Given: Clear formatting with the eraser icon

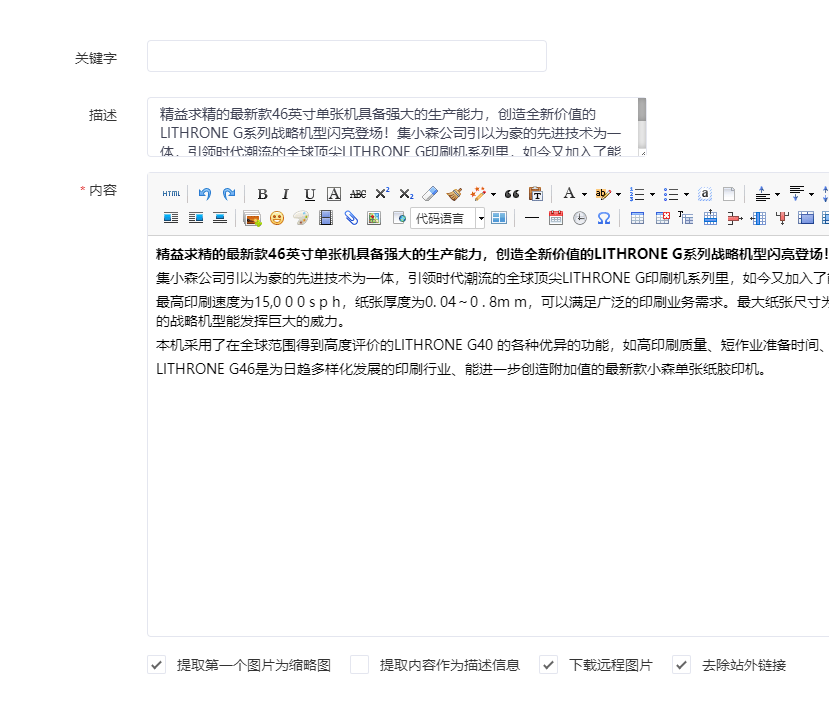Looking at the screenshot, I should click(430, 194).
